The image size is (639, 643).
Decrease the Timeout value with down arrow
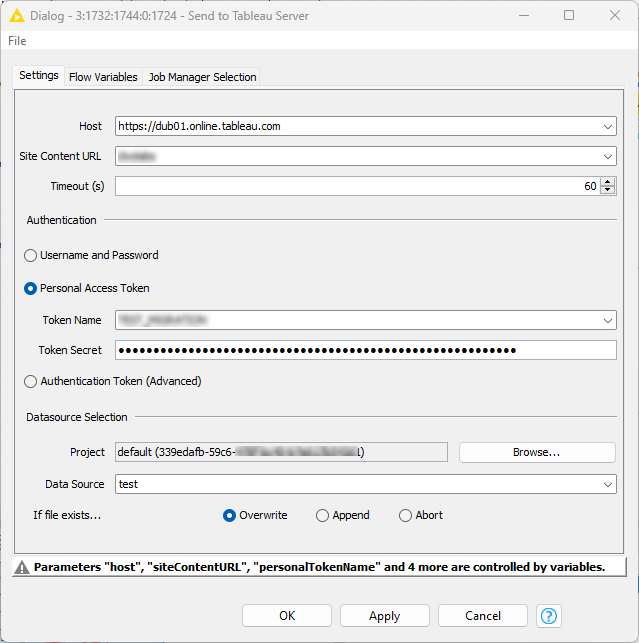point(608,190)
